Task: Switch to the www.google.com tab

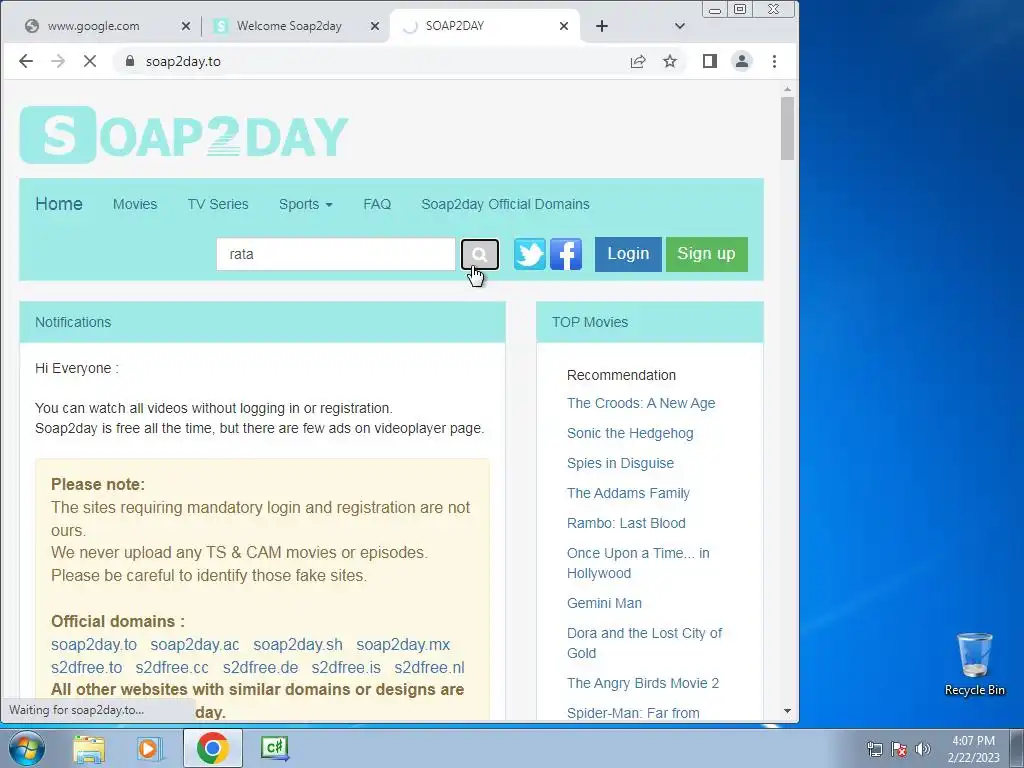Action: pos(93,26)
